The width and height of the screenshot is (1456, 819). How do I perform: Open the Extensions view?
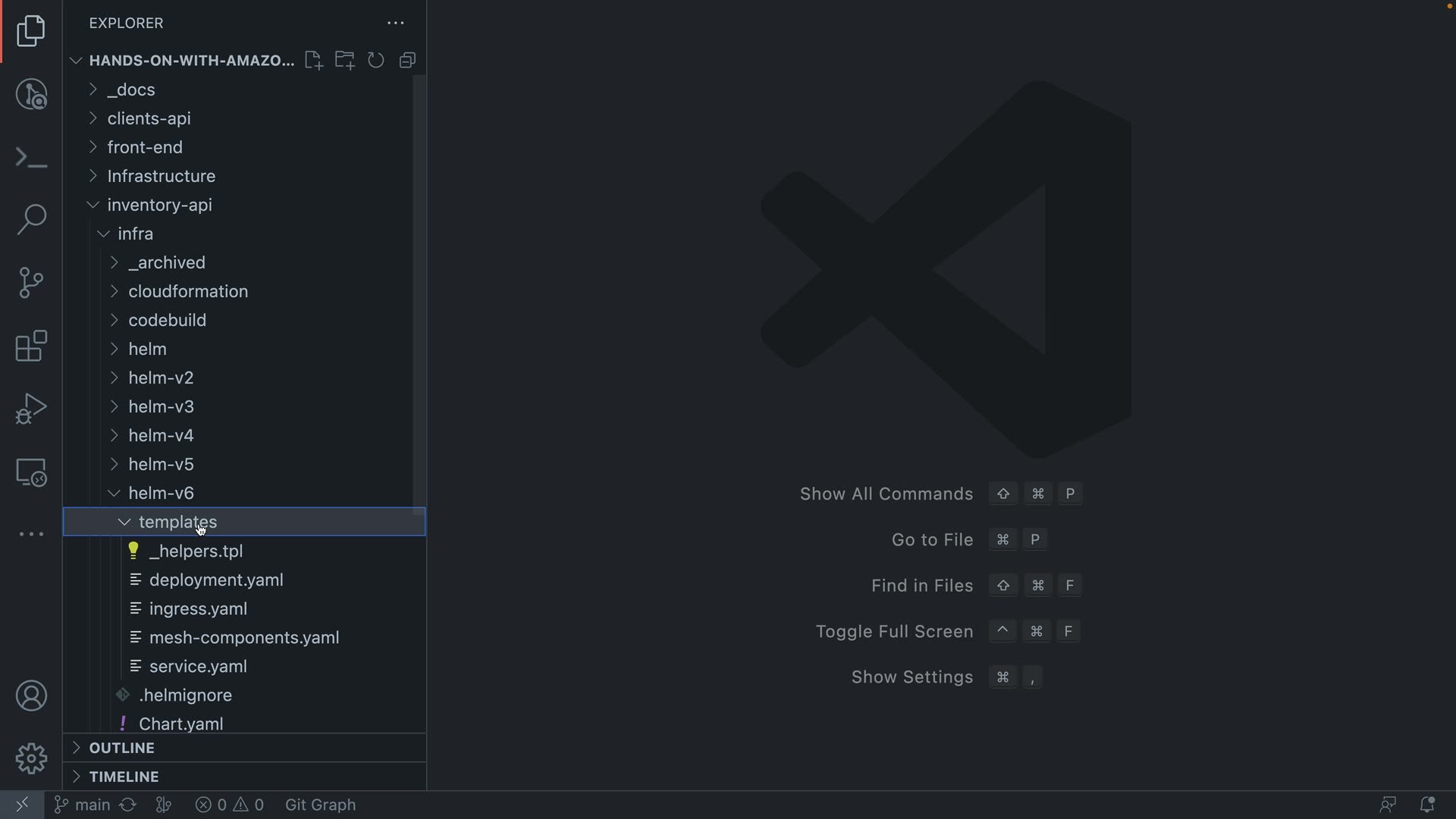[x=31, y=346]
